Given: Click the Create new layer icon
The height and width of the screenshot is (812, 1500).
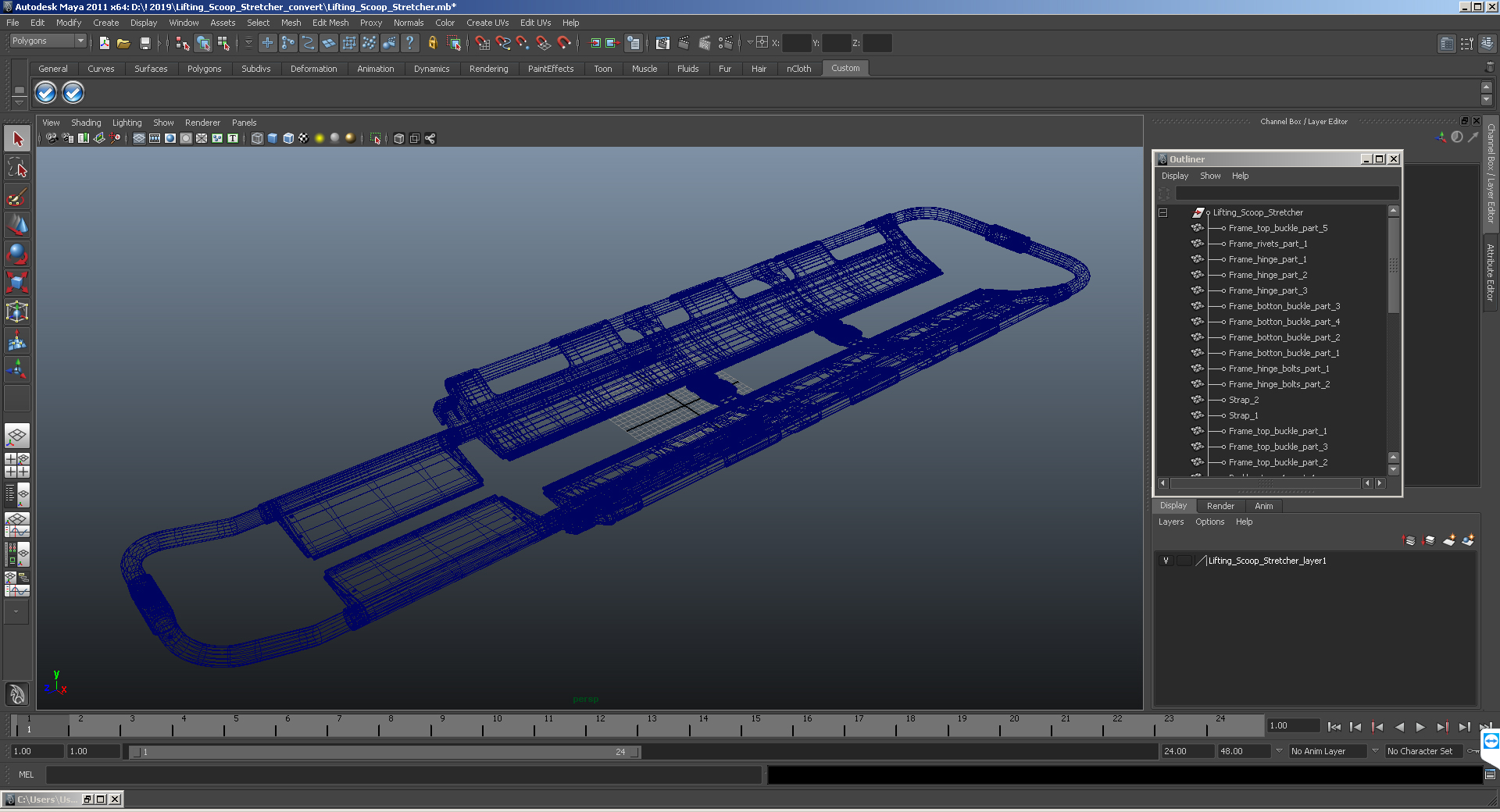Looking at the screenshot, I should (x=1449, y=540).
